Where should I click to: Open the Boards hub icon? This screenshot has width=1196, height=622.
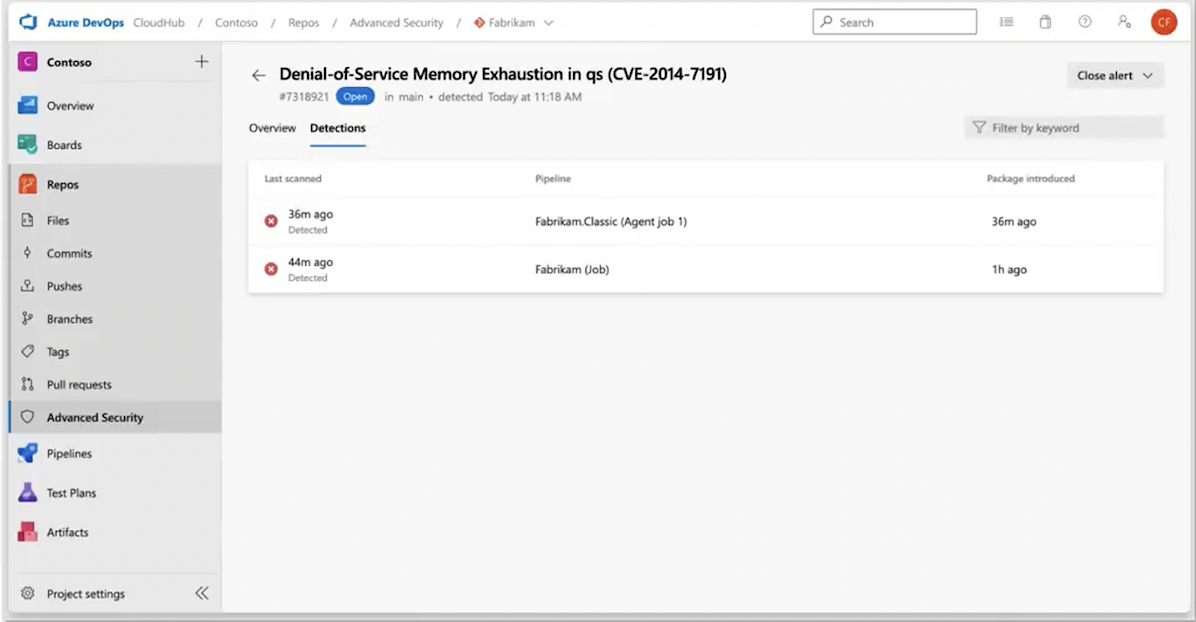(28, 145)
